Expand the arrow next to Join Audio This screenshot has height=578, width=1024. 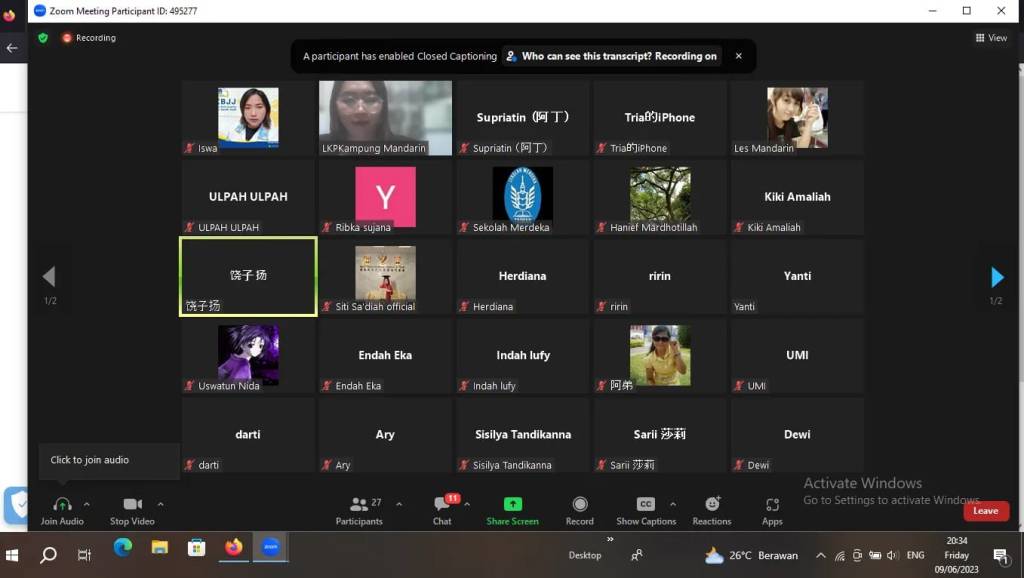[87, 504]
